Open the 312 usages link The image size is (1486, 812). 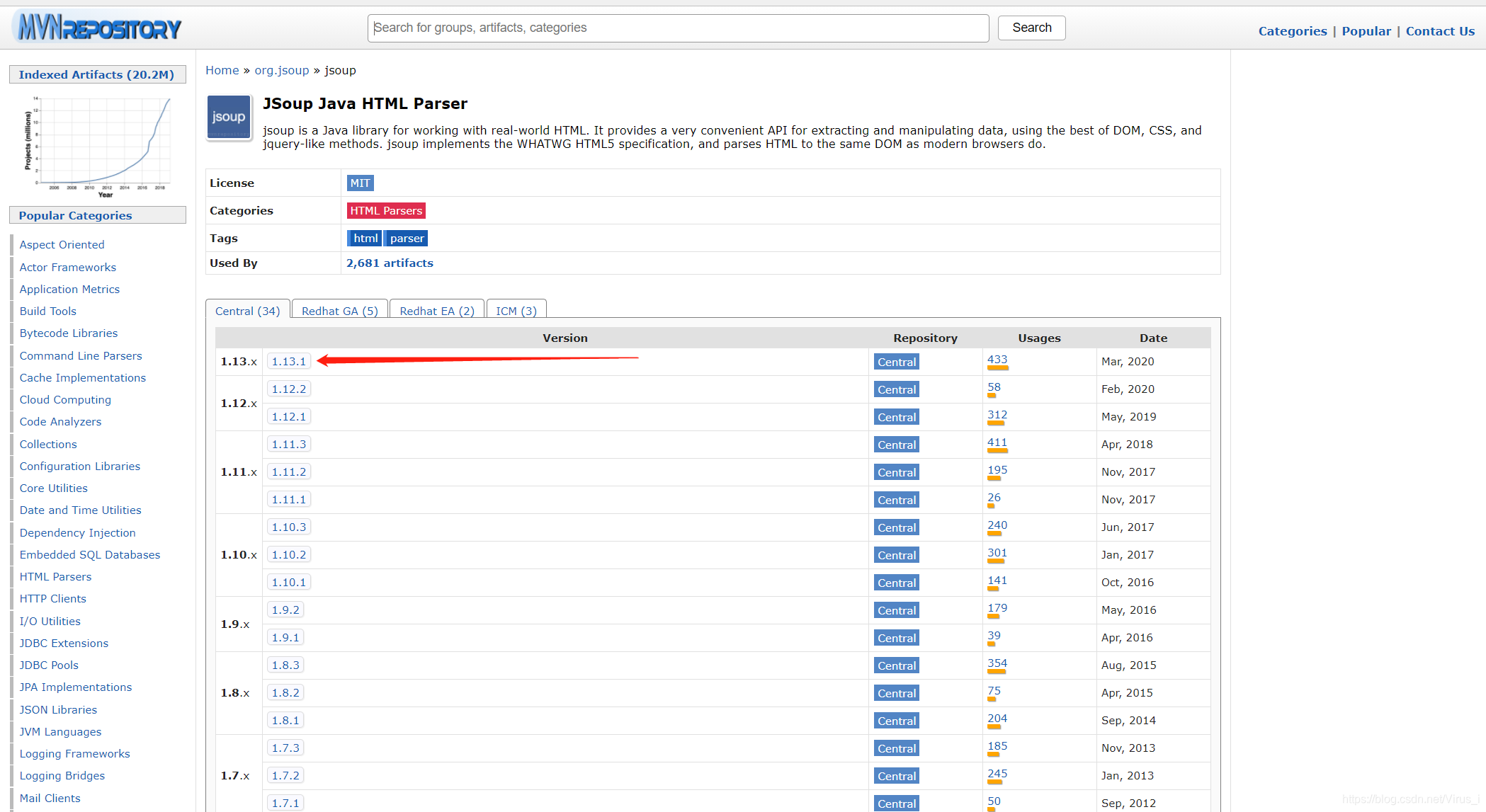click(997, 415)
